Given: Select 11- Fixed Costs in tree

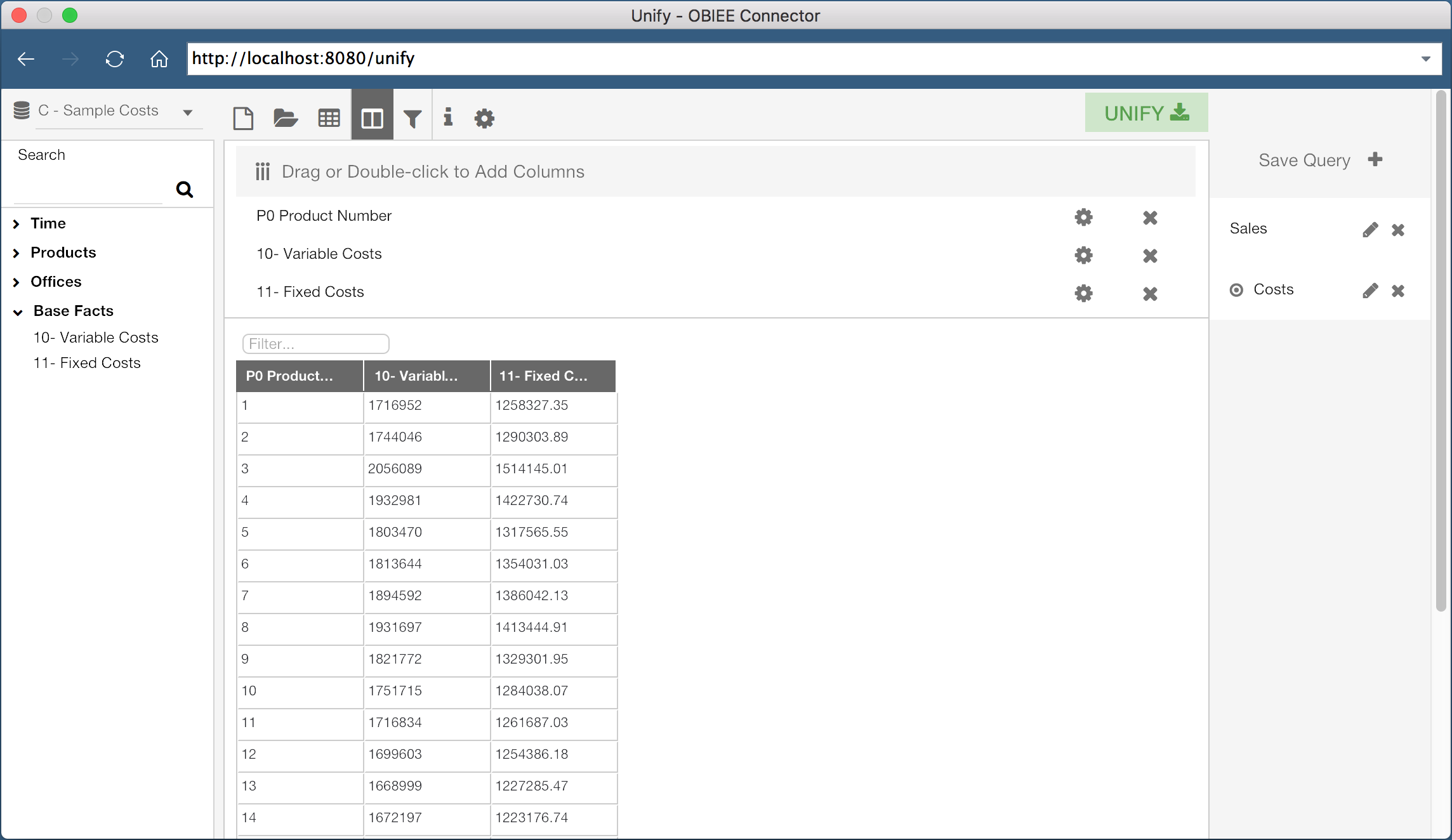Looking at the screenshot, I should (87, 363).
